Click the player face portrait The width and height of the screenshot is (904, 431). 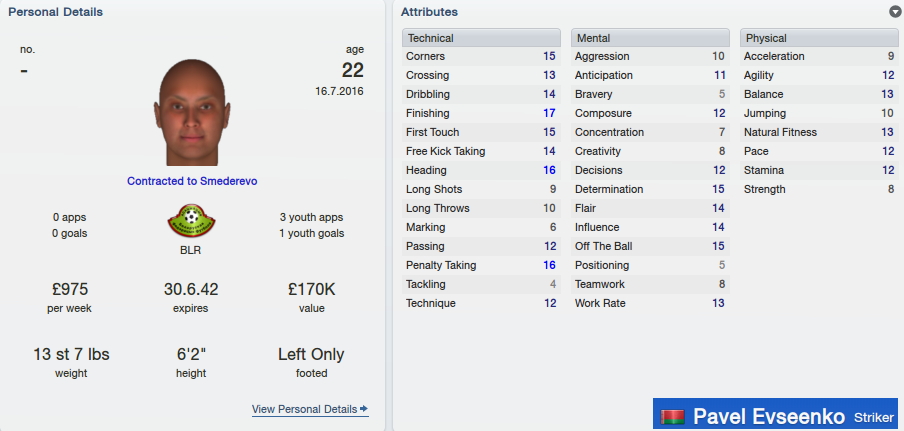tap(191, 112)
